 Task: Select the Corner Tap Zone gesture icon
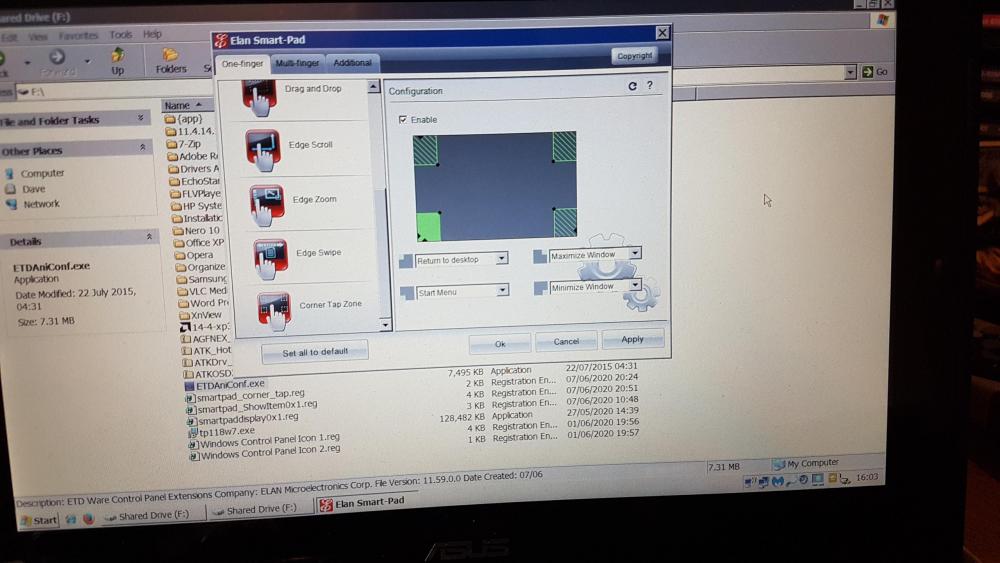(x=275, y=311)
